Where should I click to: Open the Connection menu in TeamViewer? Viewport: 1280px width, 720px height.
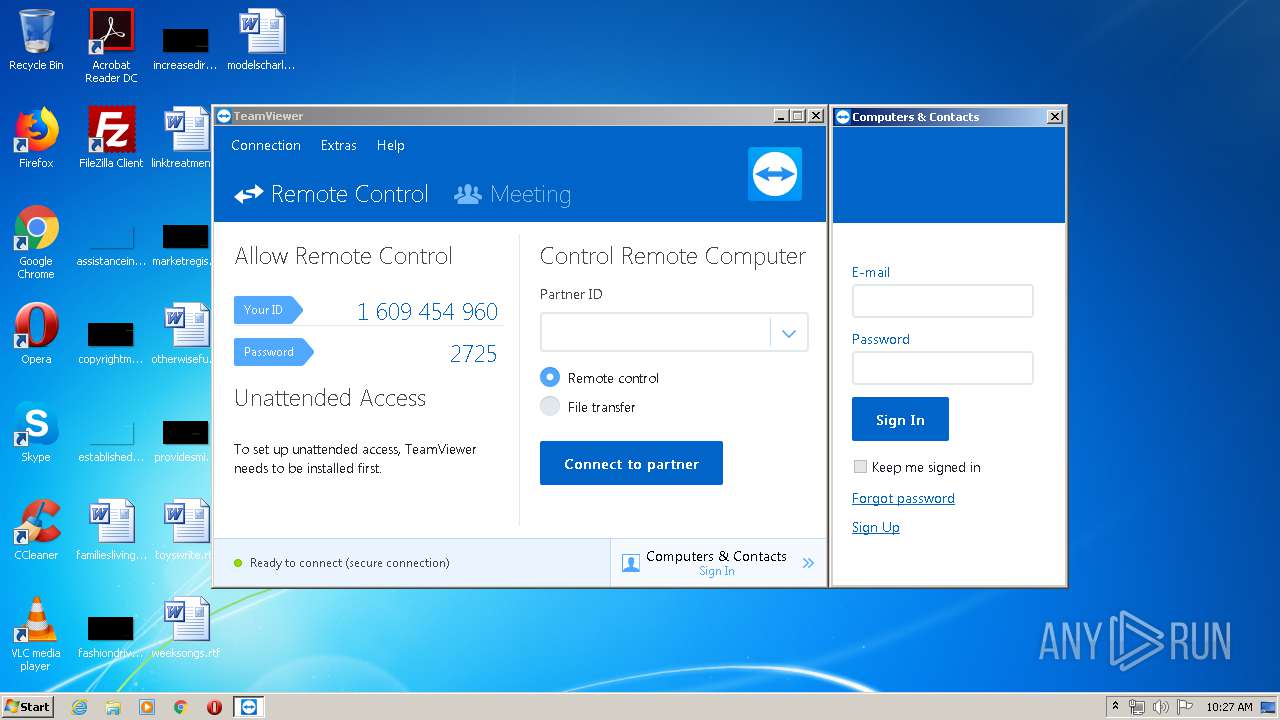point(266,146)
